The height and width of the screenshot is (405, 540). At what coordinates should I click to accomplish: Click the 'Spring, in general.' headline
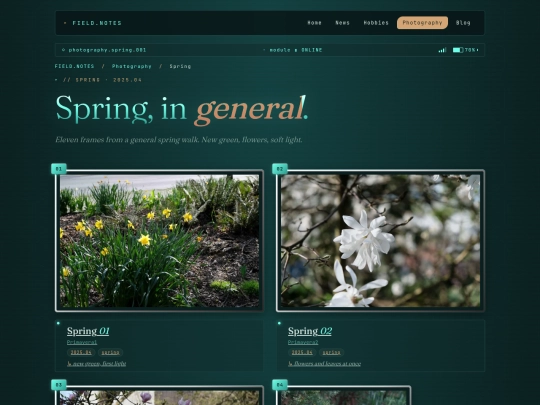pyautogui.click(x=182, y=109)
